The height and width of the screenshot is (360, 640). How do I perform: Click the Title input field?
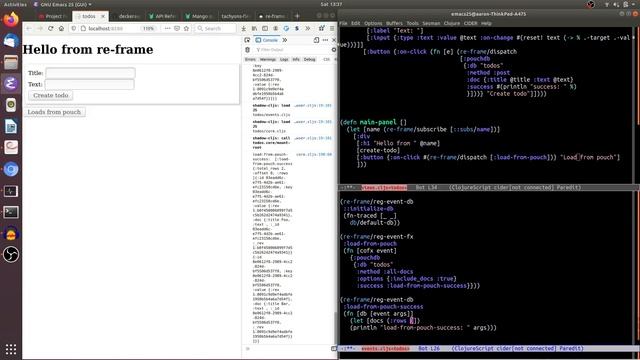pyautogui.click(x=90, y=73)
